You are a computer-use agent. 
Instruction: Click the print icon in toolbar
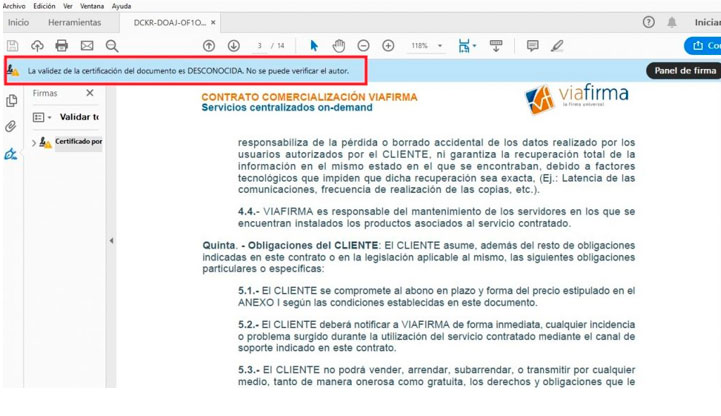(x=62, y=46)
